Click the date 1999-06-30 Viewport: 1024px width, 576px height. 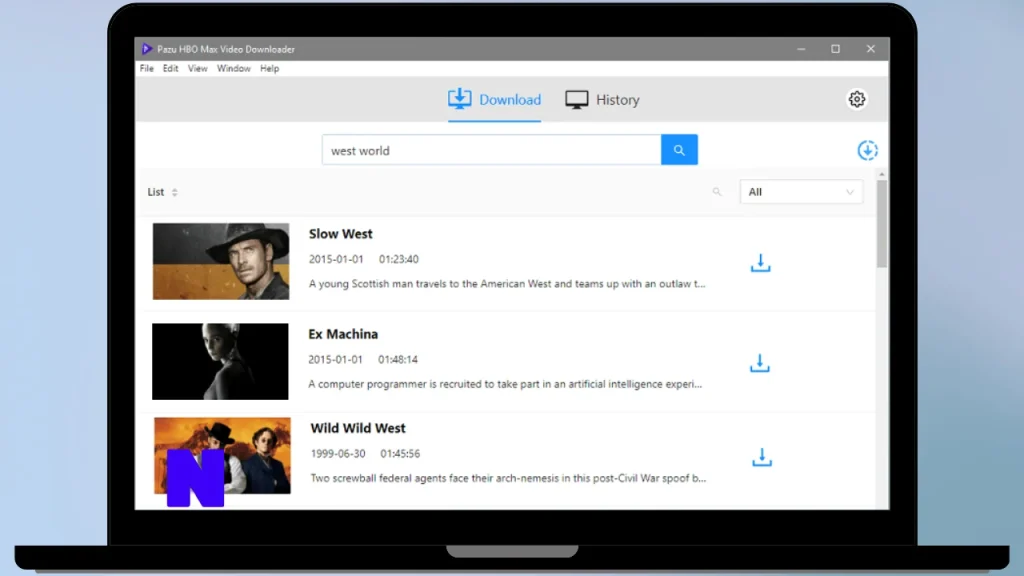[338, 453]
